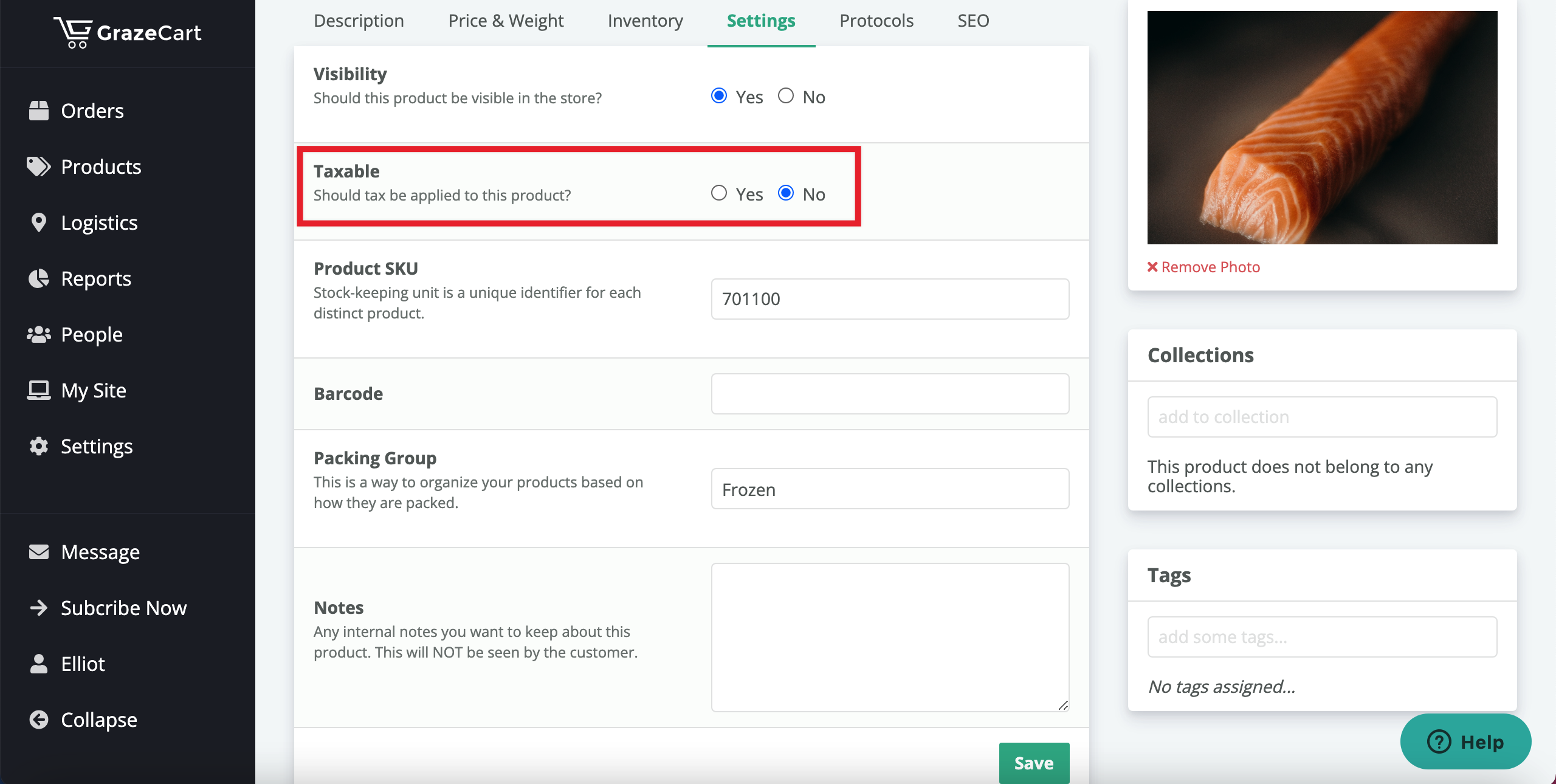The image size is (1556, 784).
Task: Keep Visibility enabled by selecting Yes
Action: pos(719,95)
